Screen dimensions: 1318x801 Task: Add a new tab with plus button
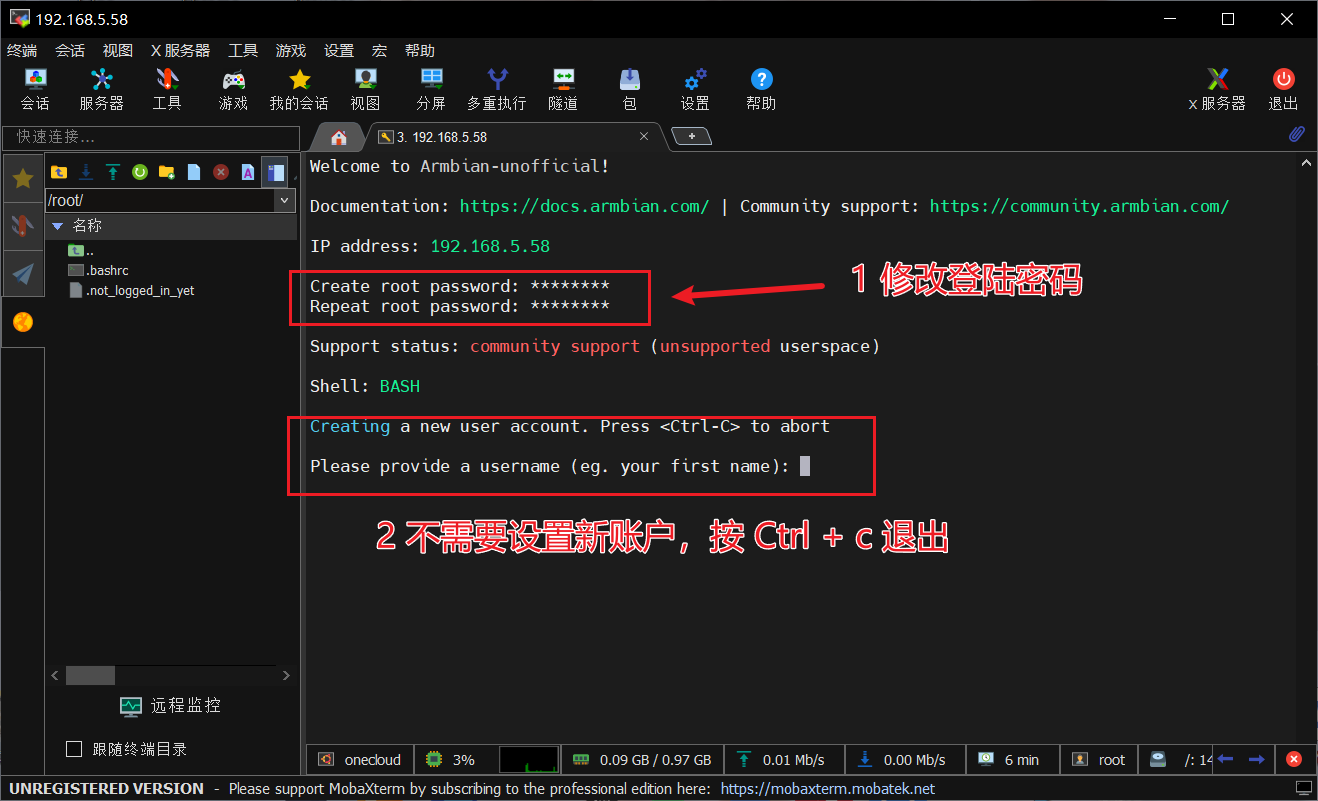691,136
